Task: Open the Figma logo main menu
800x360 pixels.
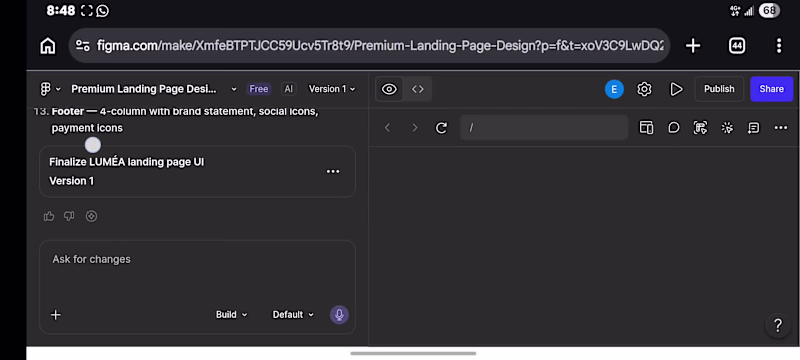Action: (50, 89)
